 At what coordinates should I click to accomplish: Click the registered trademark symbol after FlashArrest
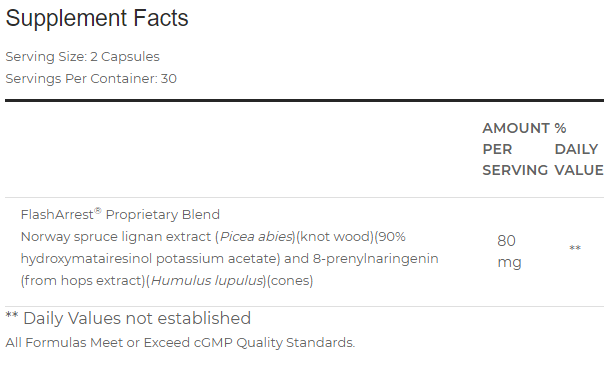click(98, 211)
